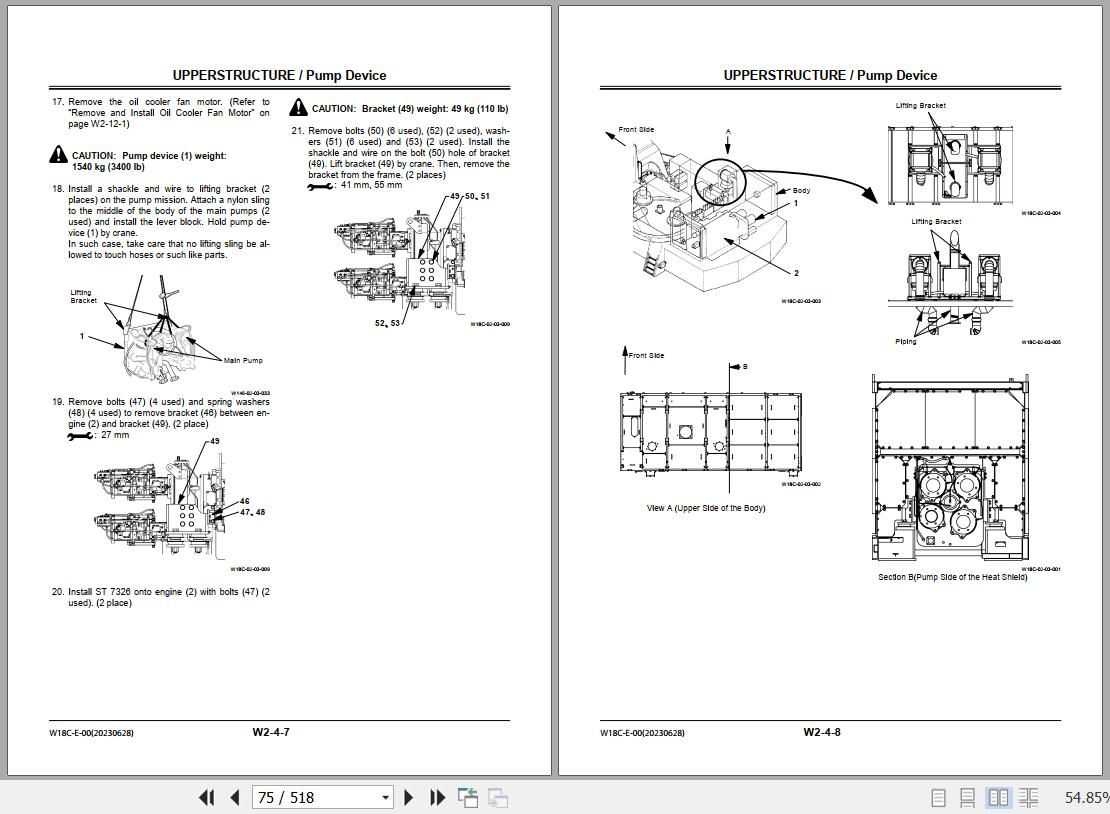Click the W2-4-8 page number text

coord(822,732)
